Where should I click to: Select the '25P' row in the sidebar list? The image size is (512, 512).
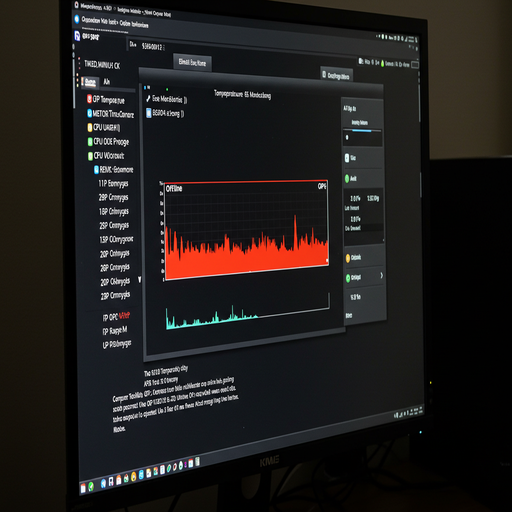pyautogui.click(x=114, y=226)
